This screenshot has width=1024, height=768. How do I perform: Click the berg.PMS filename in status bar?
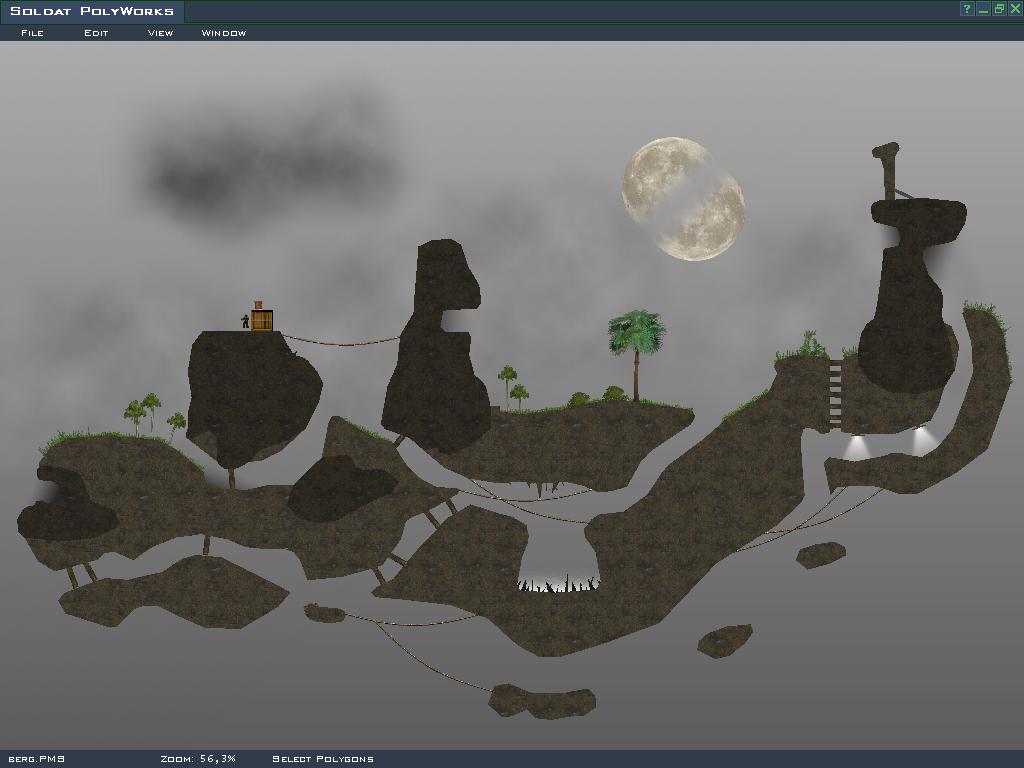(x=37, y=759)
